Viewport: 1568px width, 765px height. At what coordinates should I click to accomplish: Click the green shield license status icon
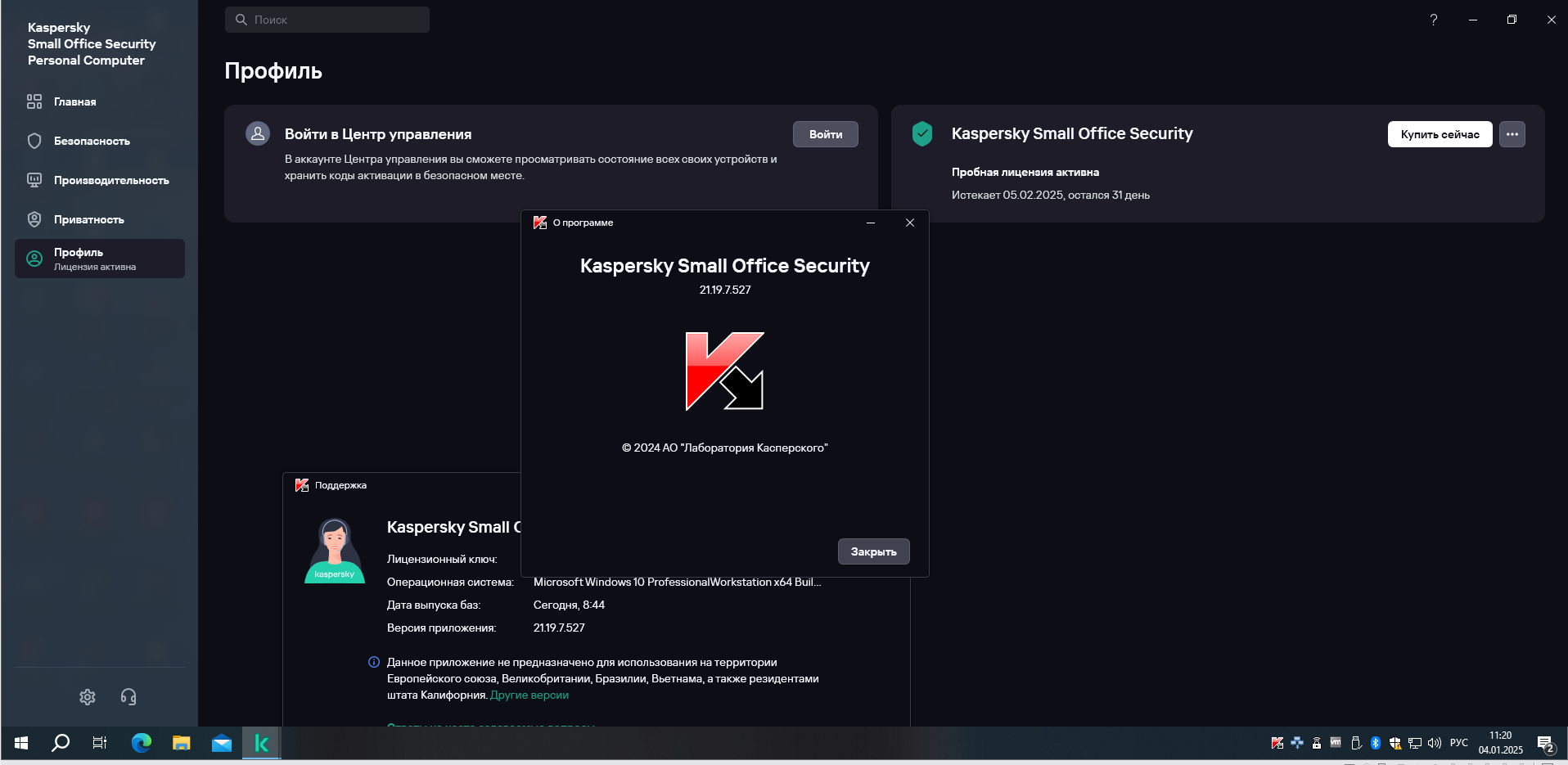[922, 133]
